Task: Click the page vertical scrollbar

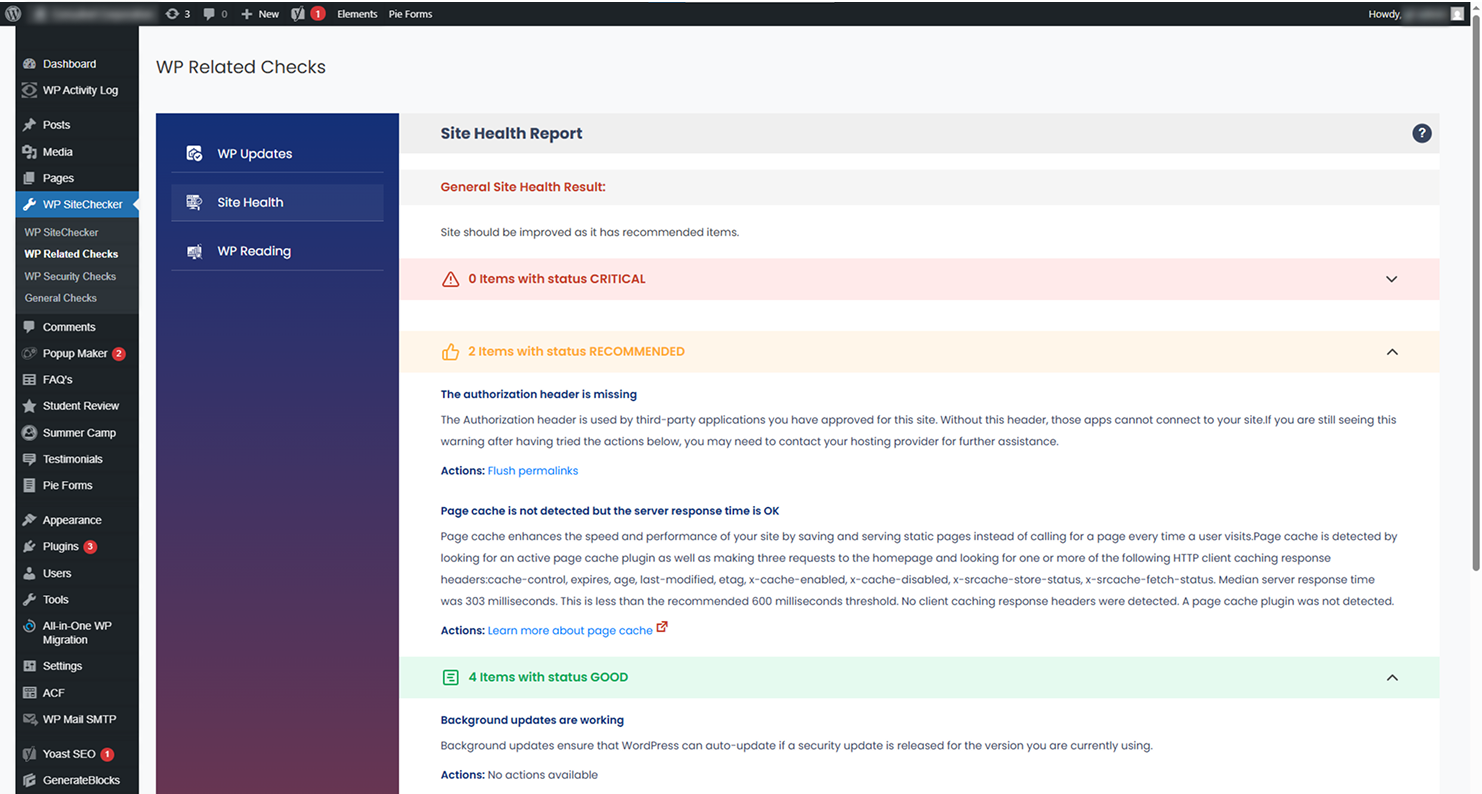Action: coord(1475,300)
